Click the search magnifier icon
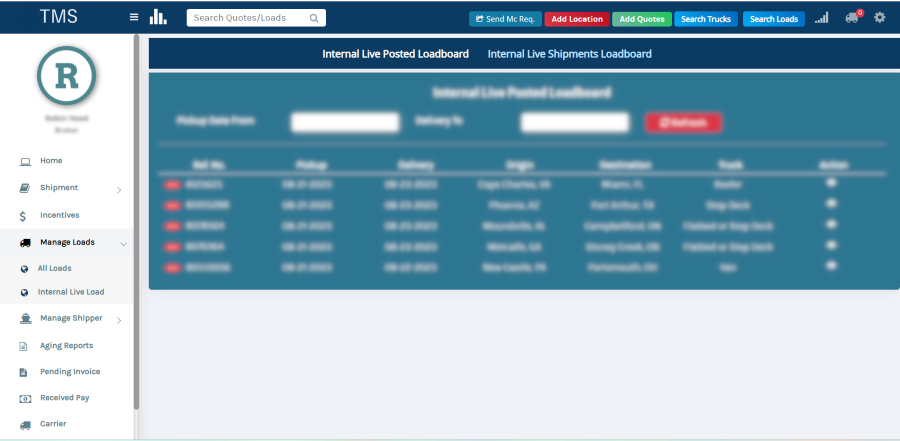 [x=314, y=18]
